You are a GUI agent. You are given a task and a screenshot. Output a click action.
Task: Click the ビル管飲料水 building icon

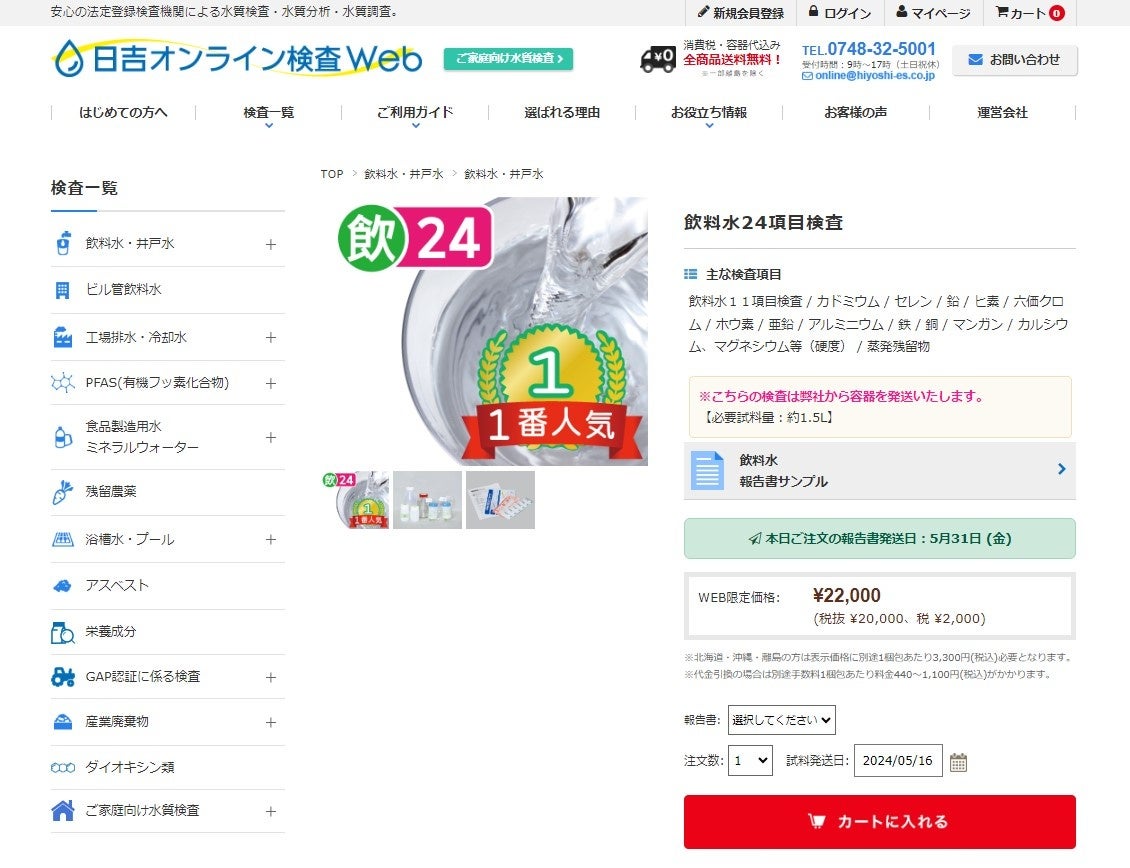[63, 290]
